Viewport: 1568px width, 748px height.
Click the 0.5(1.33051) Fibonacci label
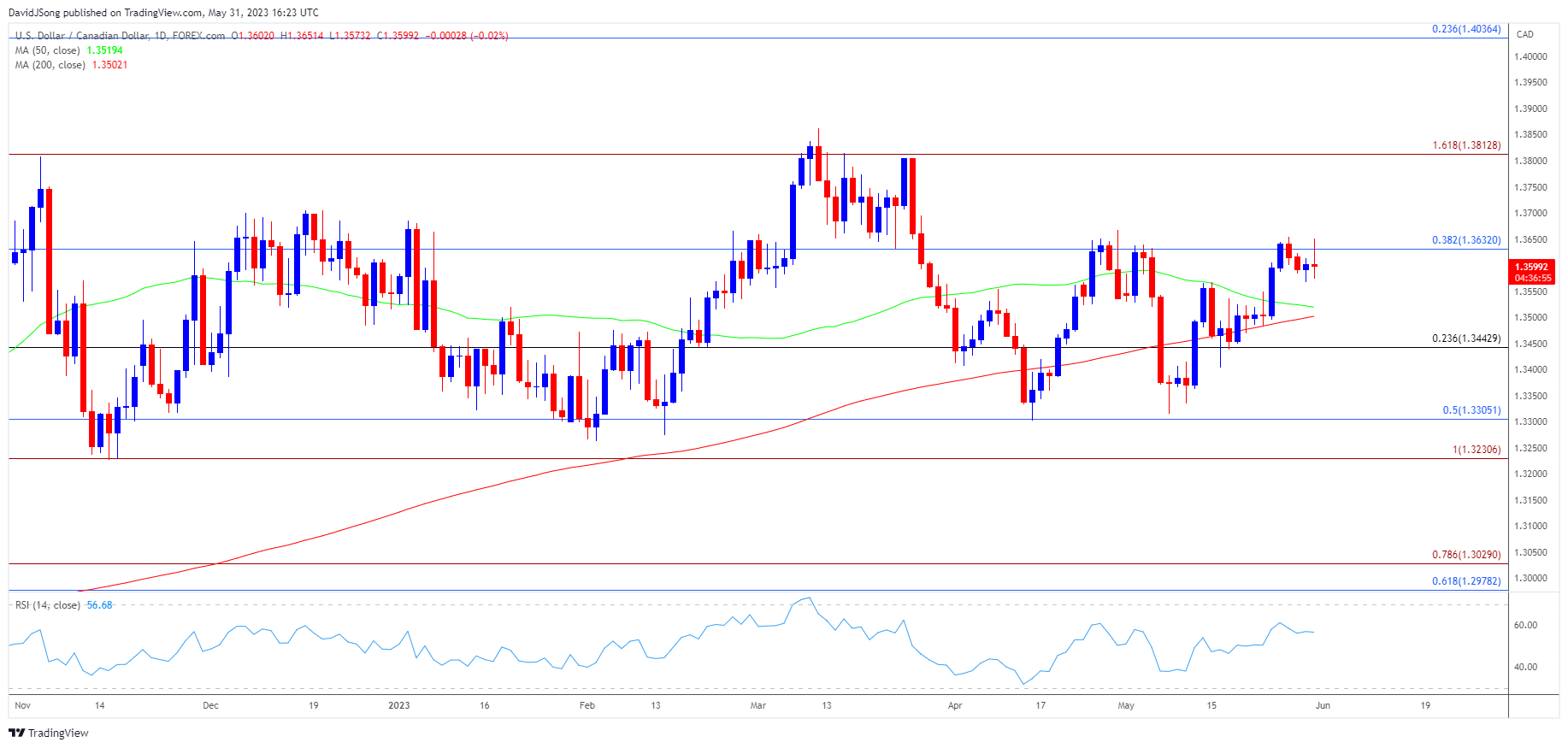tap(1471, 410)
